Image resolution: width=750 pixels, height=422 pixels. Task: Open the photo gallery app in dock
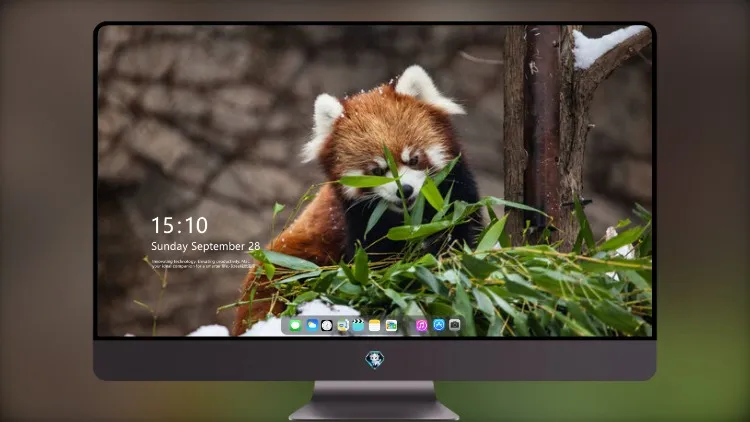391,325
